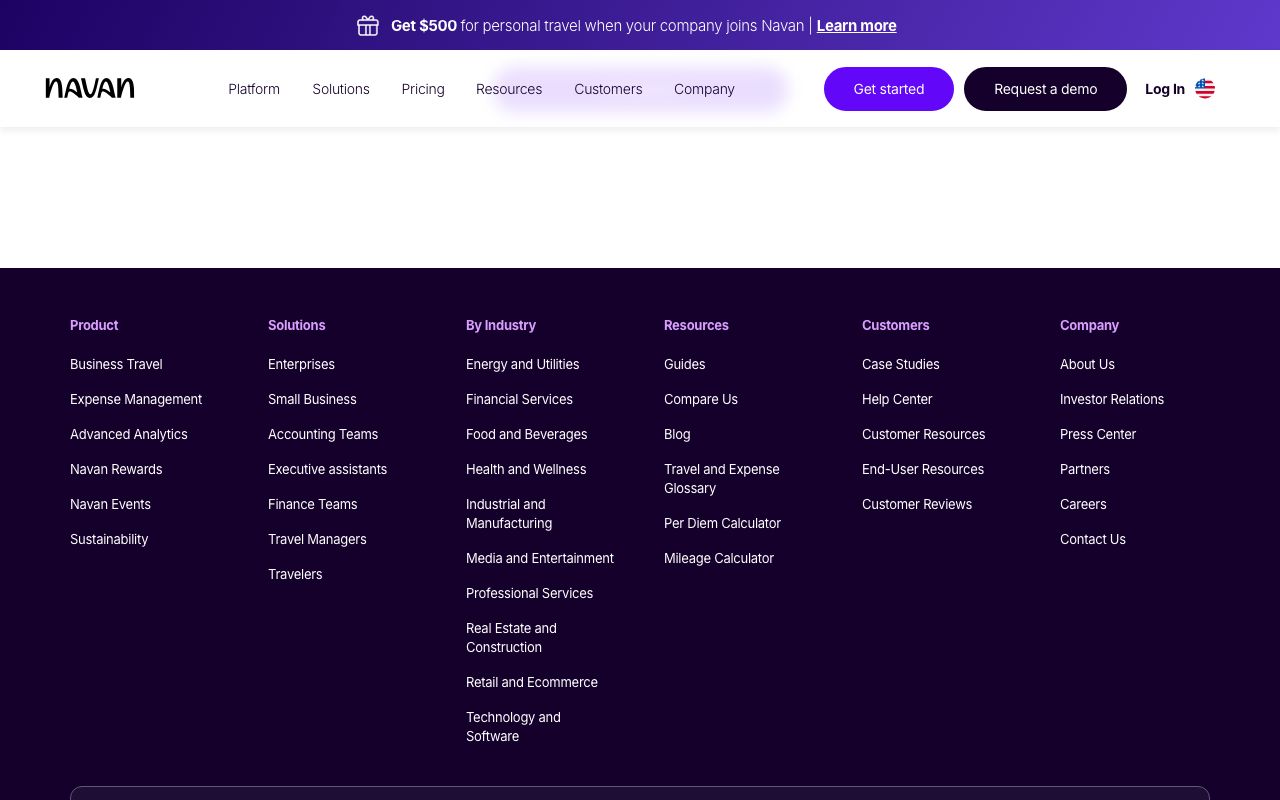Go to Partners page
Screen dimensions: 1280x800
point(1085,470)
